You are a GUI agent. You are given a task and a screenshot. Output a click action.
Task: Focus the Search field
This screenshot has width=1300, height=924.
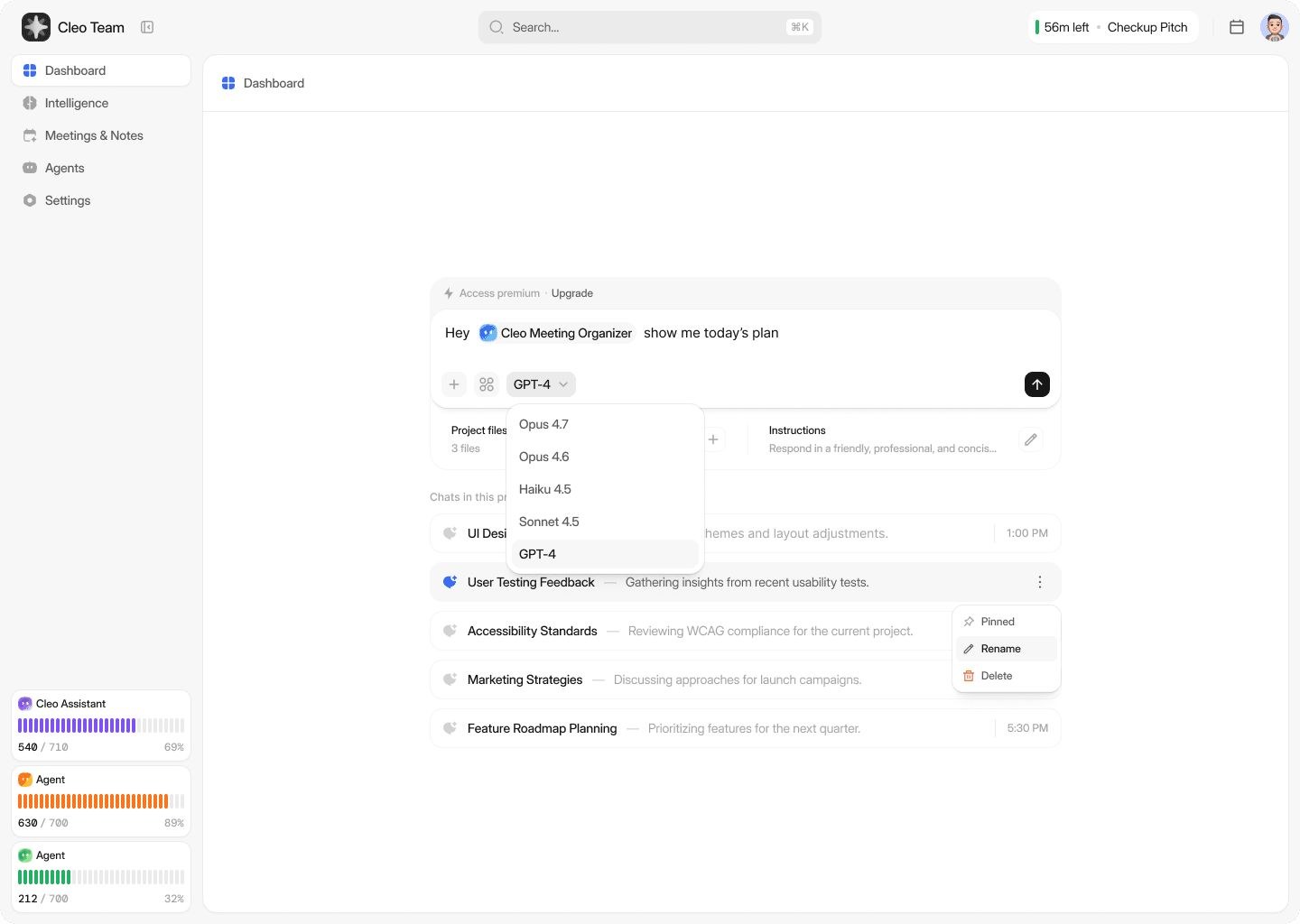pos(650,27)
